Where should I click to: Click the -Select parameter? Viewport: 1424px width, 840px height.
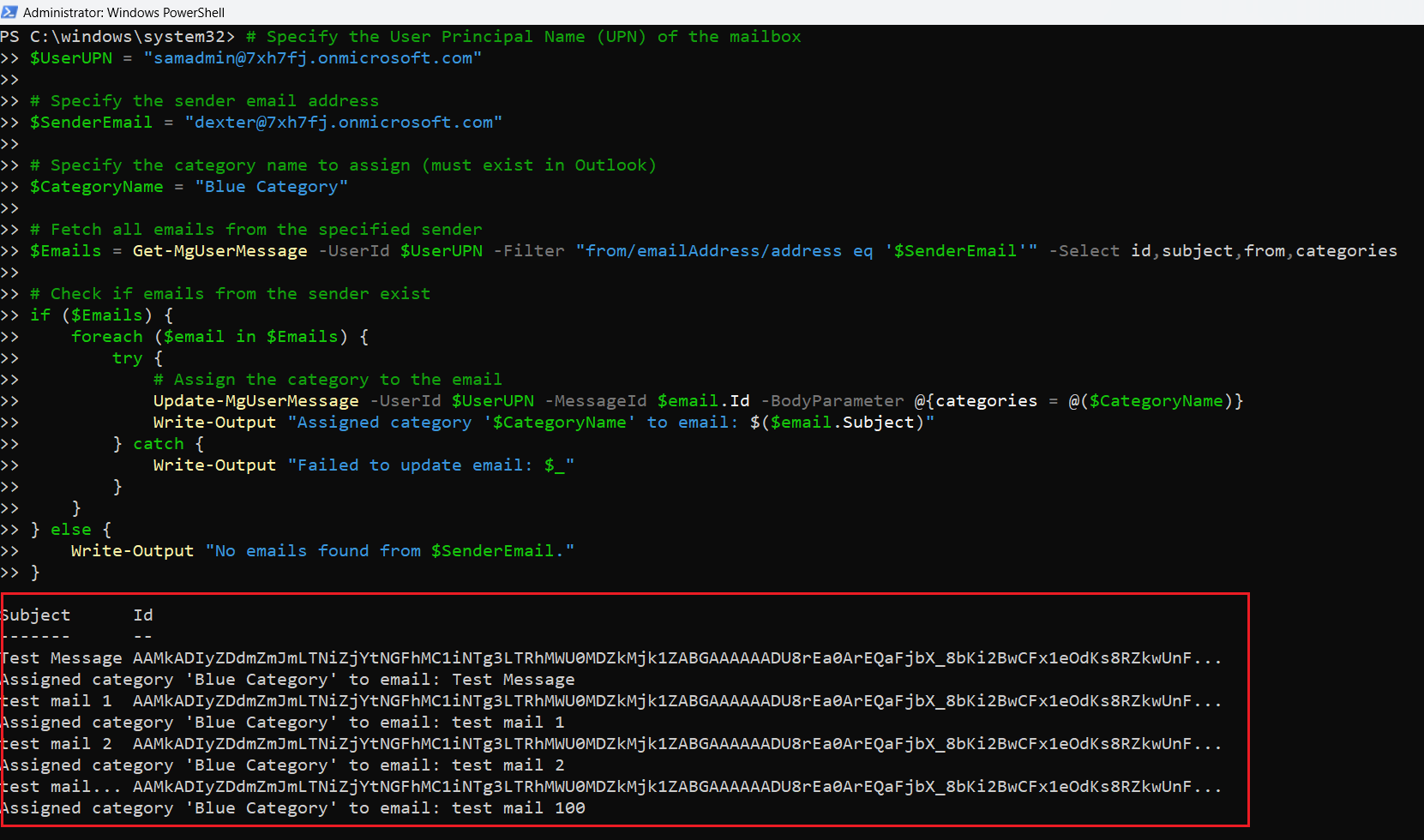coord(1084,251)
